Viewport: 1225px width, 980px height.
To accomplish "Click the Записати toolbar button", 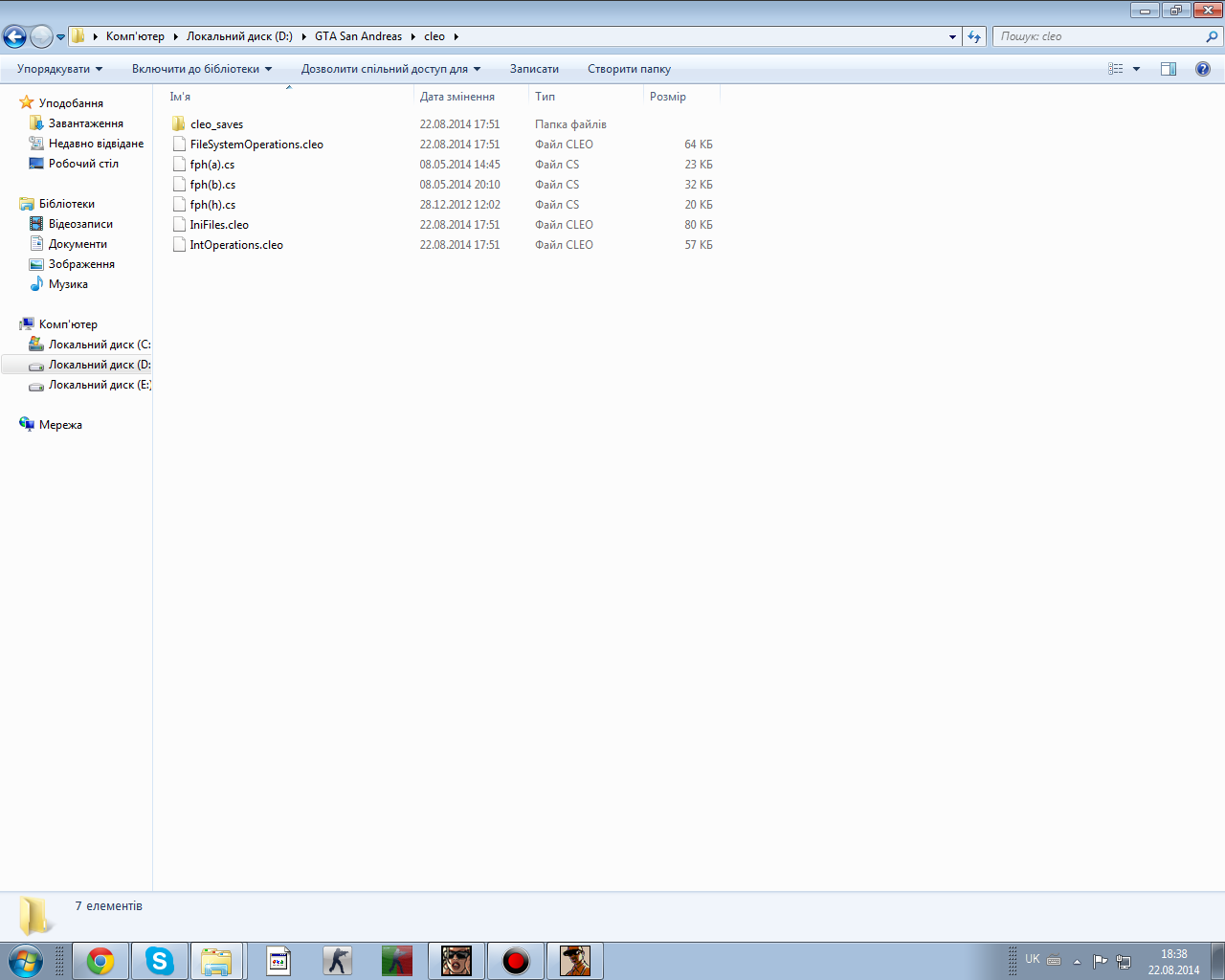I will click(534, 69).
